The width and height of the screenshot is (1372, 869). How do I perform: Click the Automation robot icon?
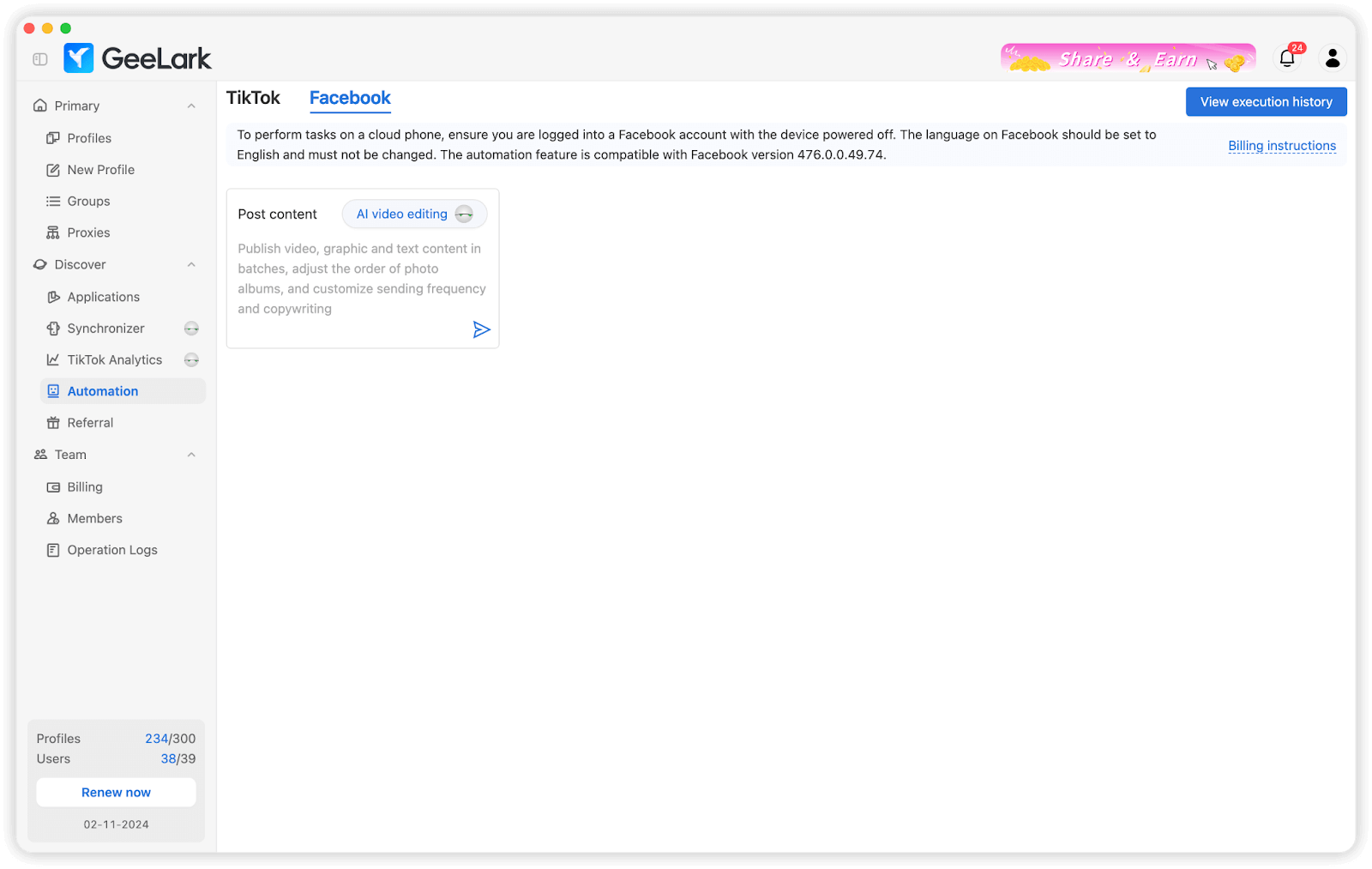[53, 391]
